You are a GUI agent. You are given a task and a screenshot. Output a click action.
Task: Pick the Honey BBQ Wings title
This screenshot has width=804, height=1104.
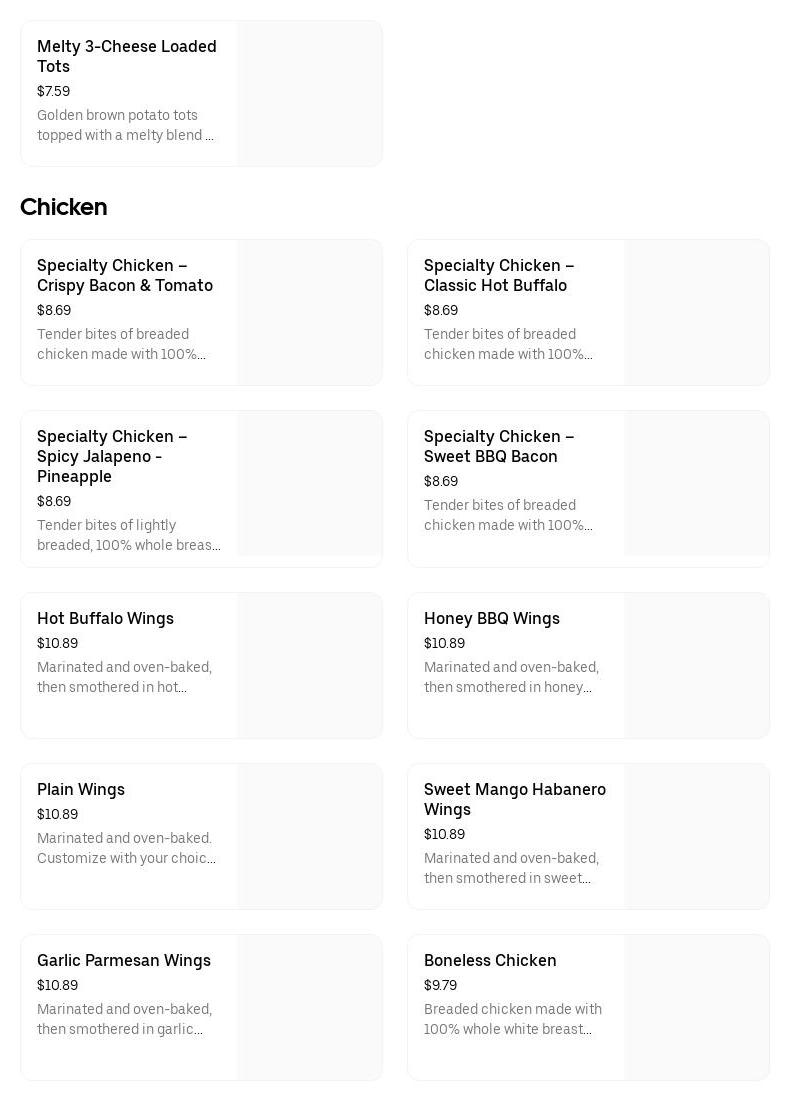coord(492,619)
